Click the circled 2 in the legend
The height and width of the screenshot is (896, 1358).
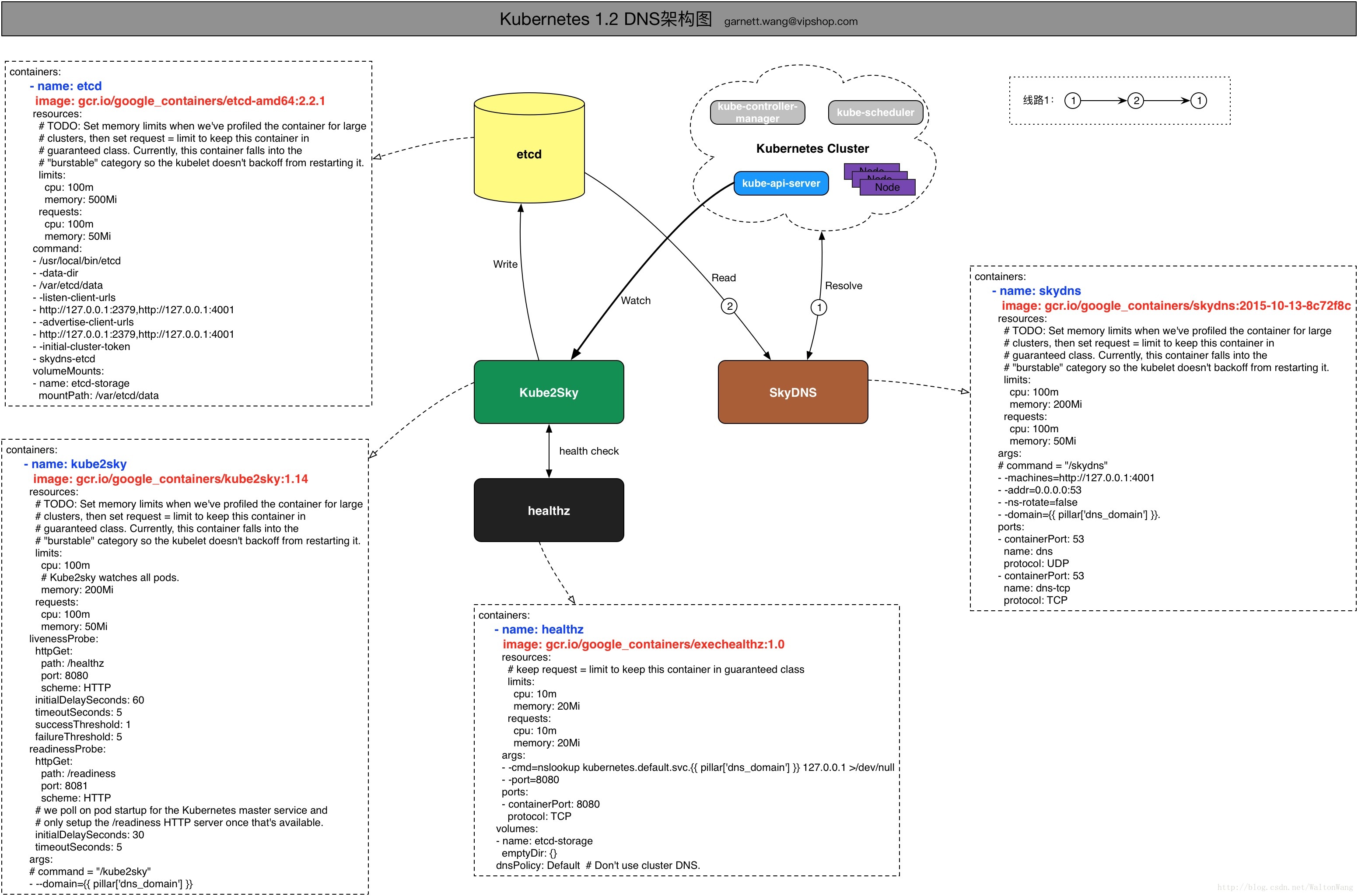1135,101
